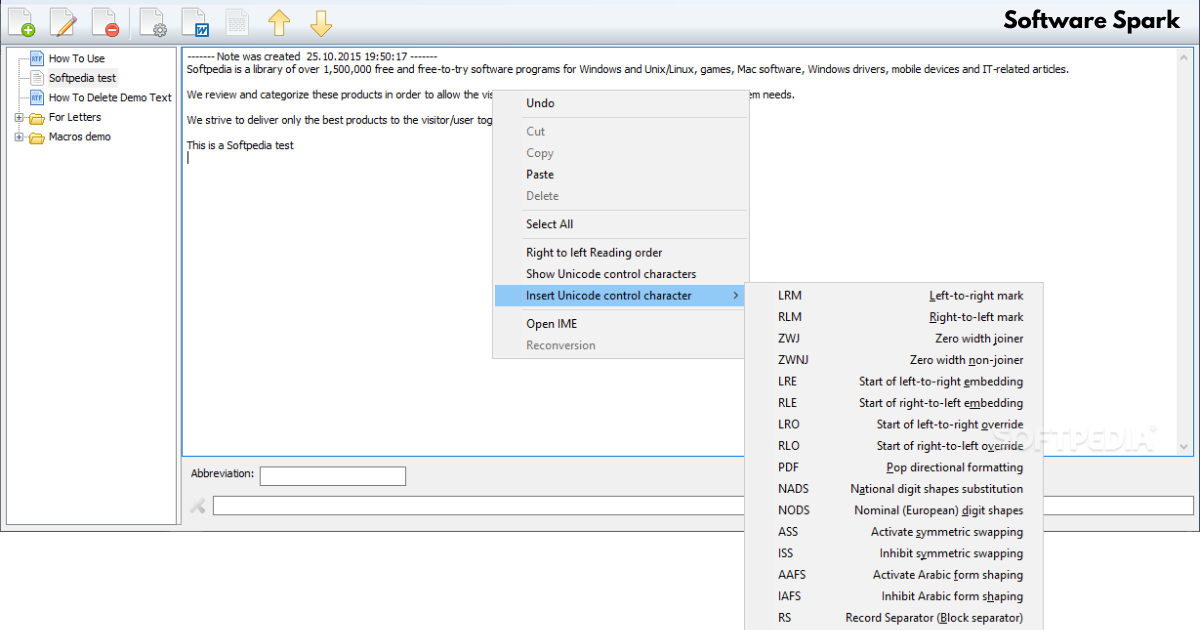Viewport: 1200px width, 630px height.
Task: Insert RLM Right-to-left mark
Action: pyautogui.click(x=894, y=317)
